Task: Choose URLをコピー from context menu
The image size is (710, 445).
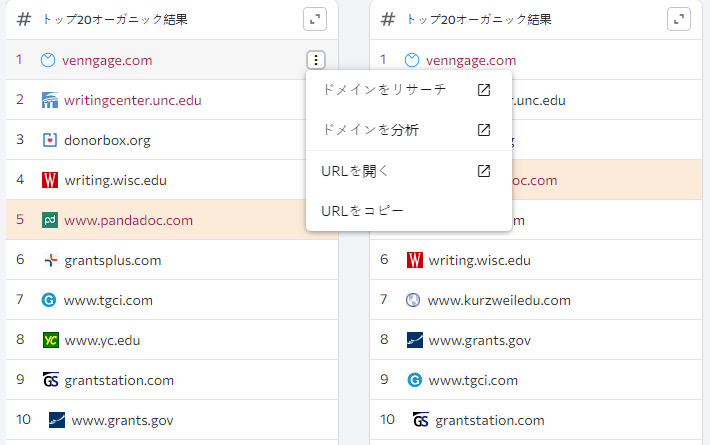Action: coord(409,211)
